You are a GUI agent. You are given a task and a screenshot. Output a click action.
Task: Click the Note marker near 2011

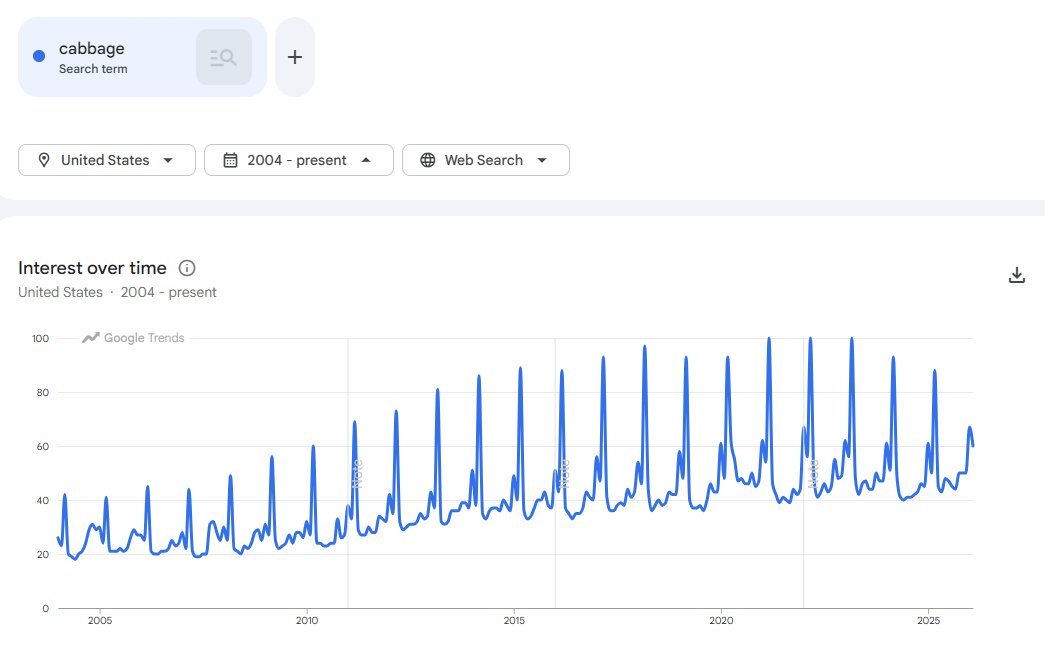[357, 474]
